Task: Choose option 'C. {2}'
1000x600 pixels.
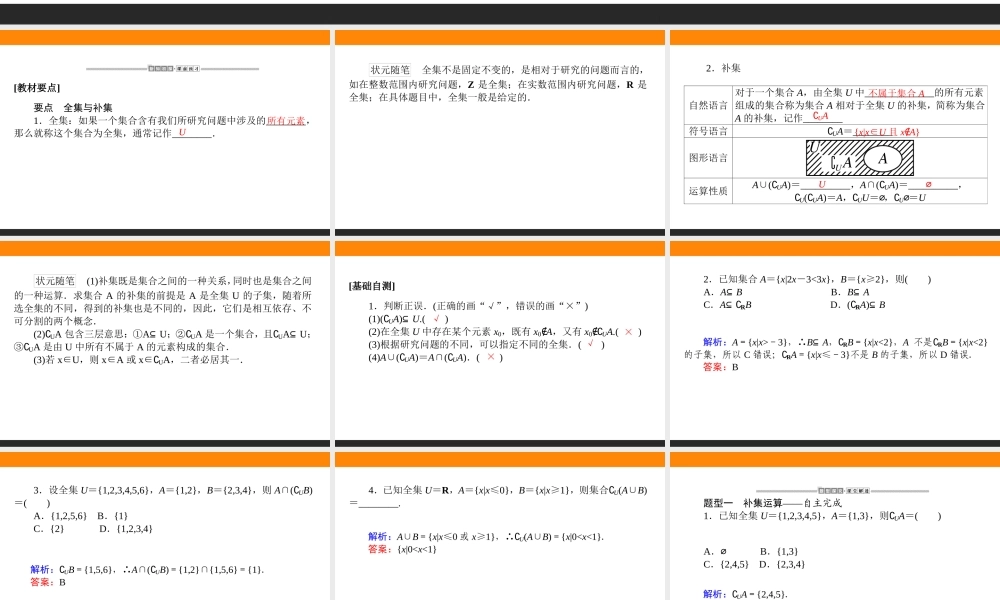Action: 48,529
